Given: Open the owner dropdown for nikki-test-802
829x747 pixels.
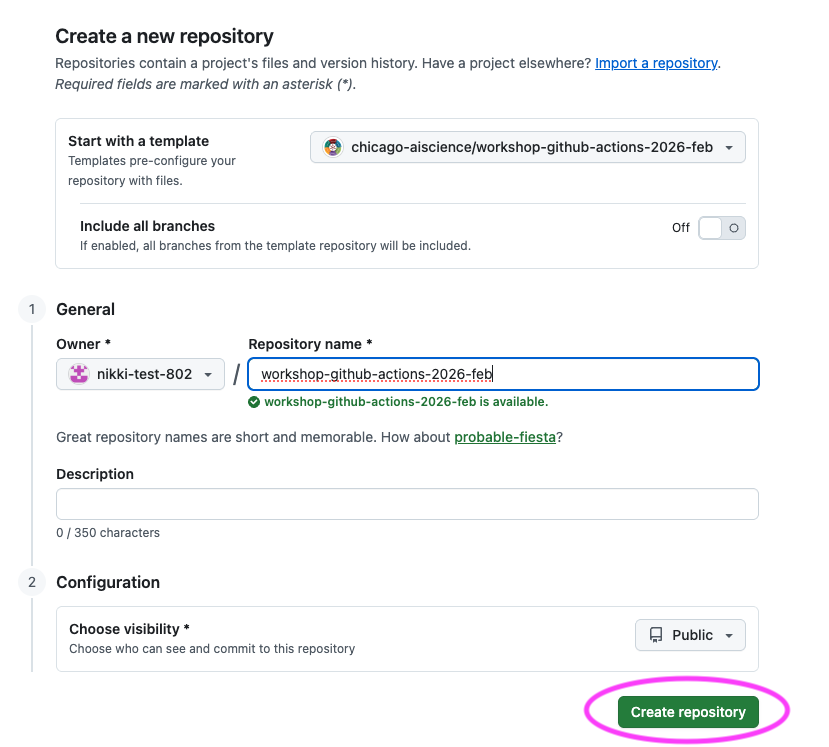Looking at the screenshot, I should (x=139, y=372).
